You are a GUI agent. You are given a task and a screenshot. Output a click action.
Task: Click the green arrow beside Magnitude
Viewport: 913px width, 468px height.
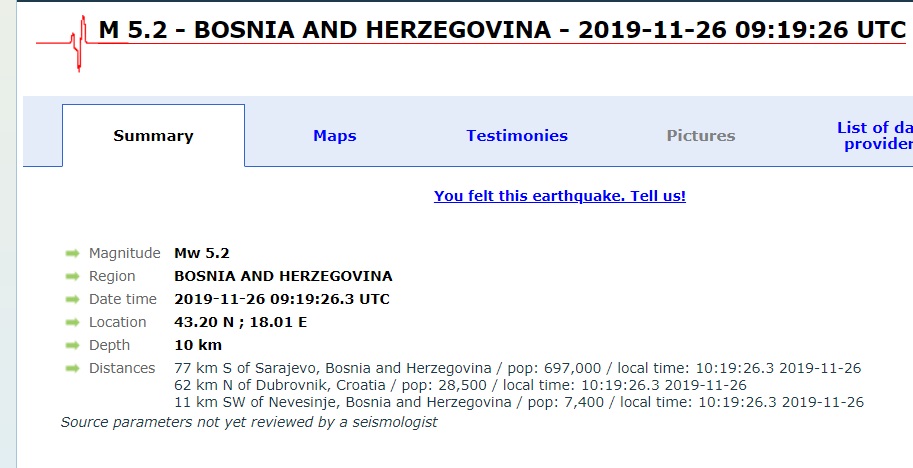coord(72,253)
